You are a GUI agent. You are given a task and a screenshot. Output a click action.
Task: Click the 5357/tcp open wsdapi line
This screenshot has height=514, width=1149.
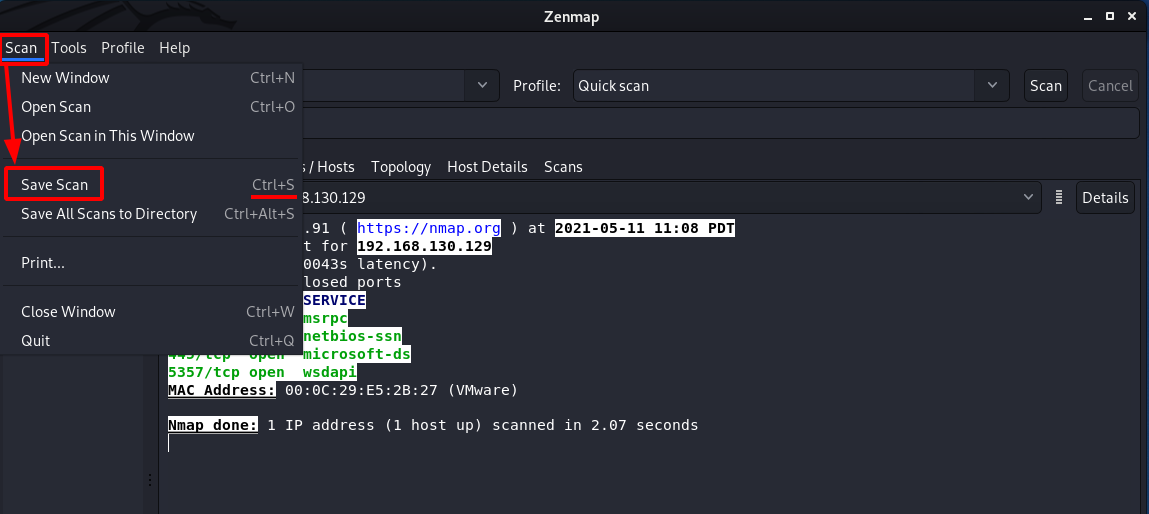262,372
